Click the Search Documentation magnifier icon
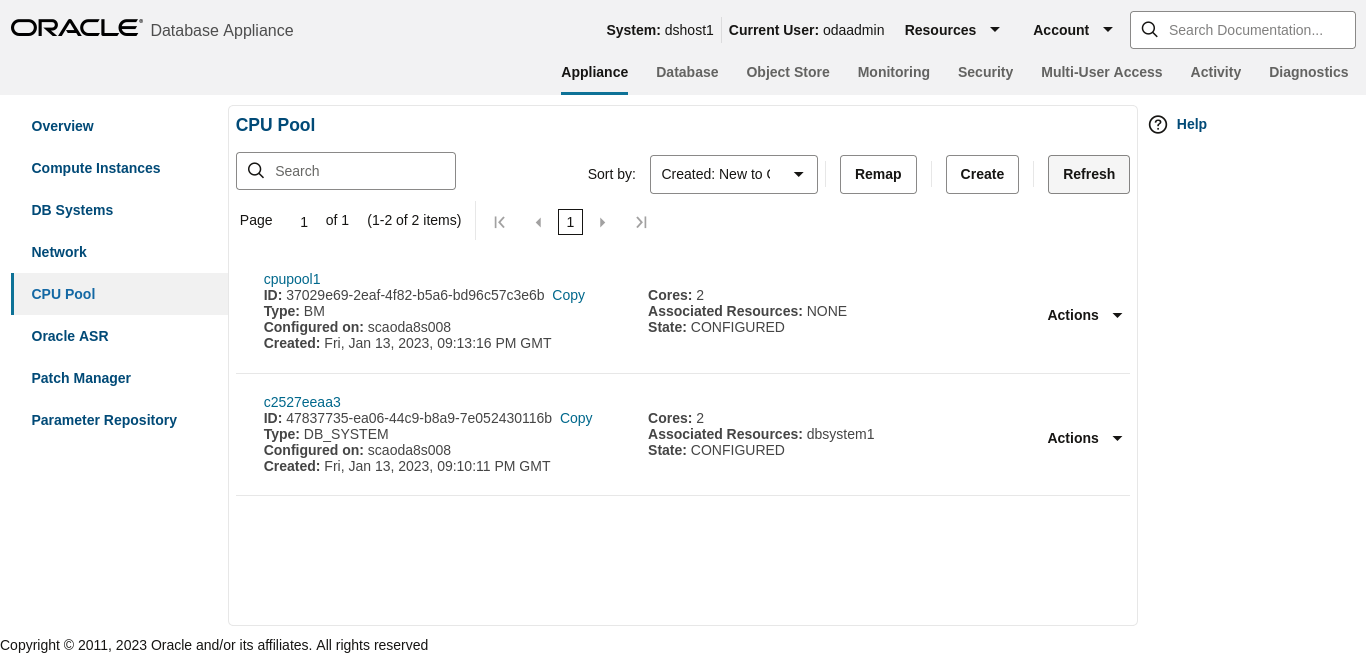Viewport: 1366px width, 654px height. [x=1150, y=30]
